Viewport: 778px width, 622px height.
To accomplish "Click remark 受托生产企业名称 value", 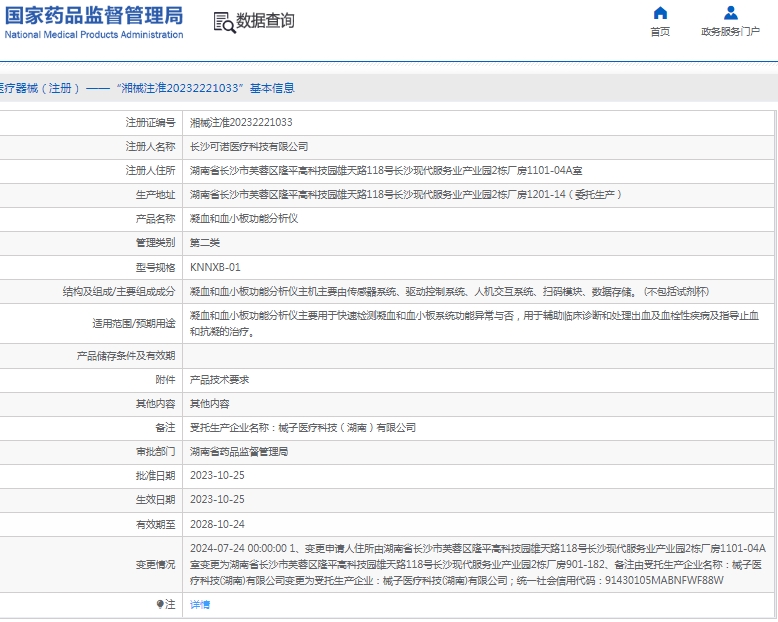I will 303,428.
